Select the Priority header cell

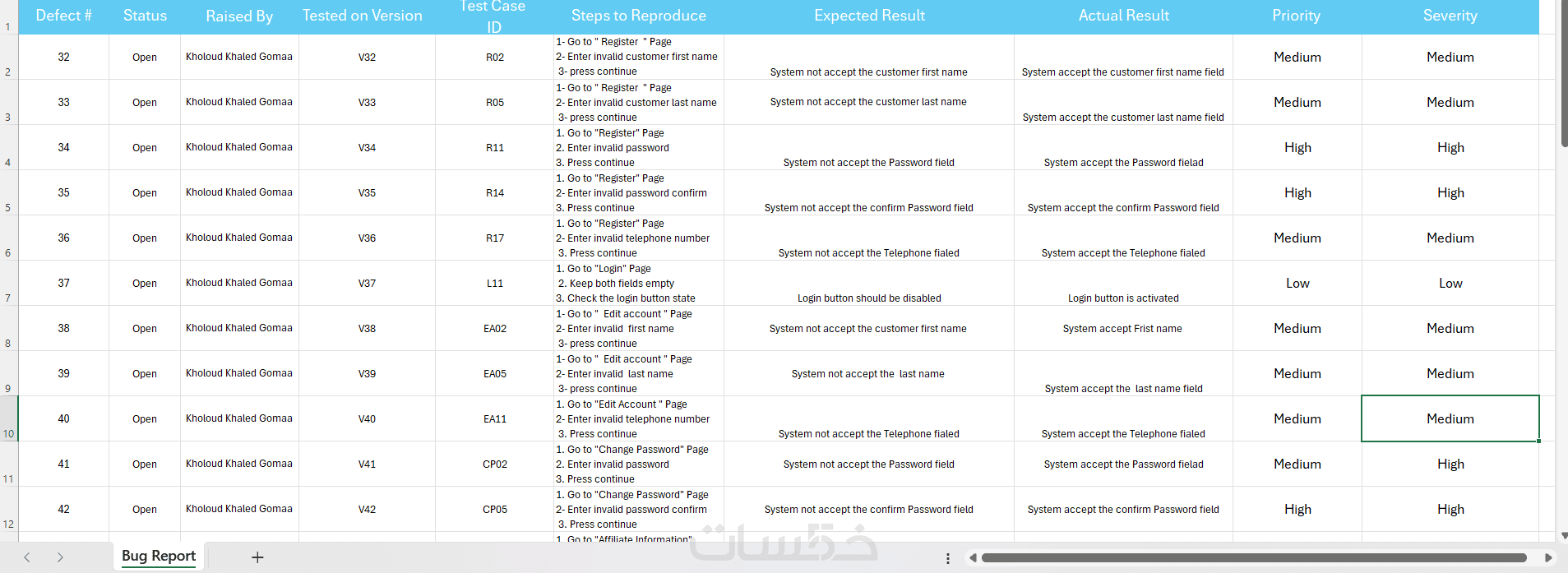[1297, 16]
